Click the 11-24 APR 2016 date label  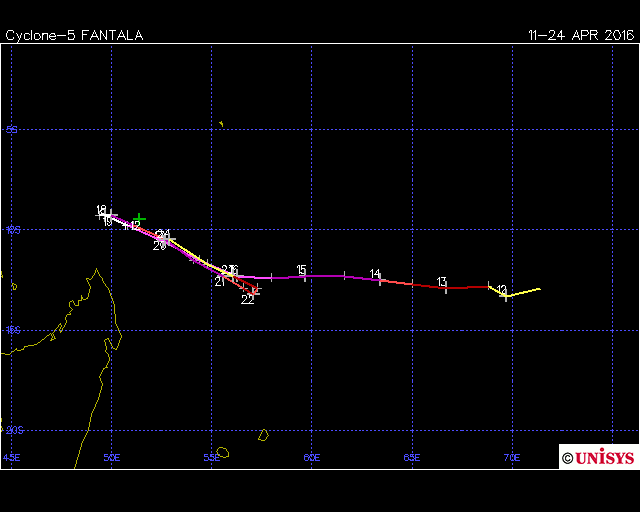581,35
